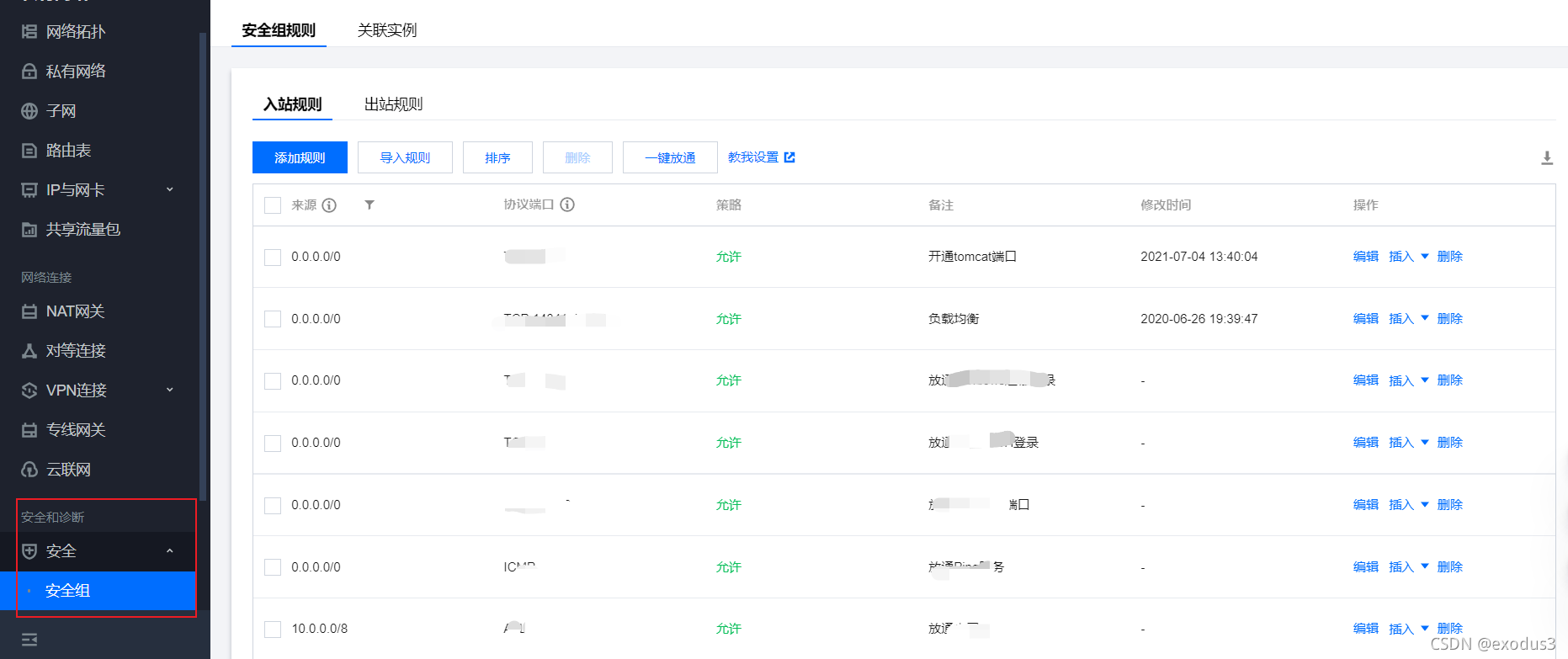This screenshot has height=659, width=1568.
Task: Click the 导入规则 button
Action: [x=405, y=157]
